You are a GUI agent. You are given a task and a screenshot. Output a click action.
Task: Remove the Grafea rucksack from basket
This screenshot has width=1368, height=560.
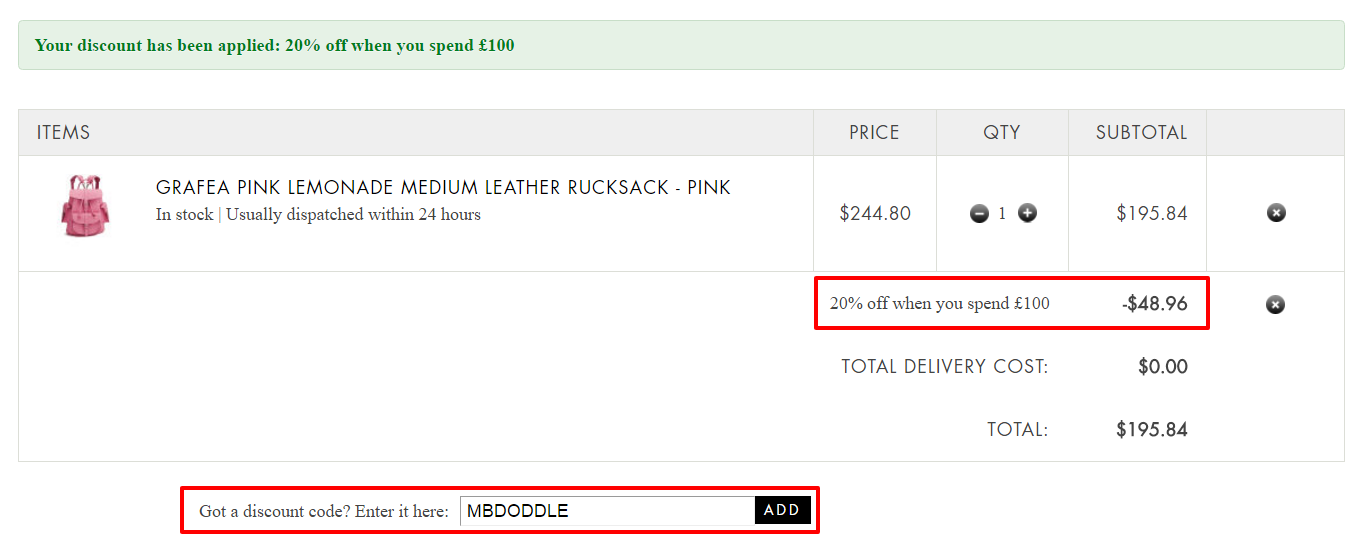pos(1276,213)
